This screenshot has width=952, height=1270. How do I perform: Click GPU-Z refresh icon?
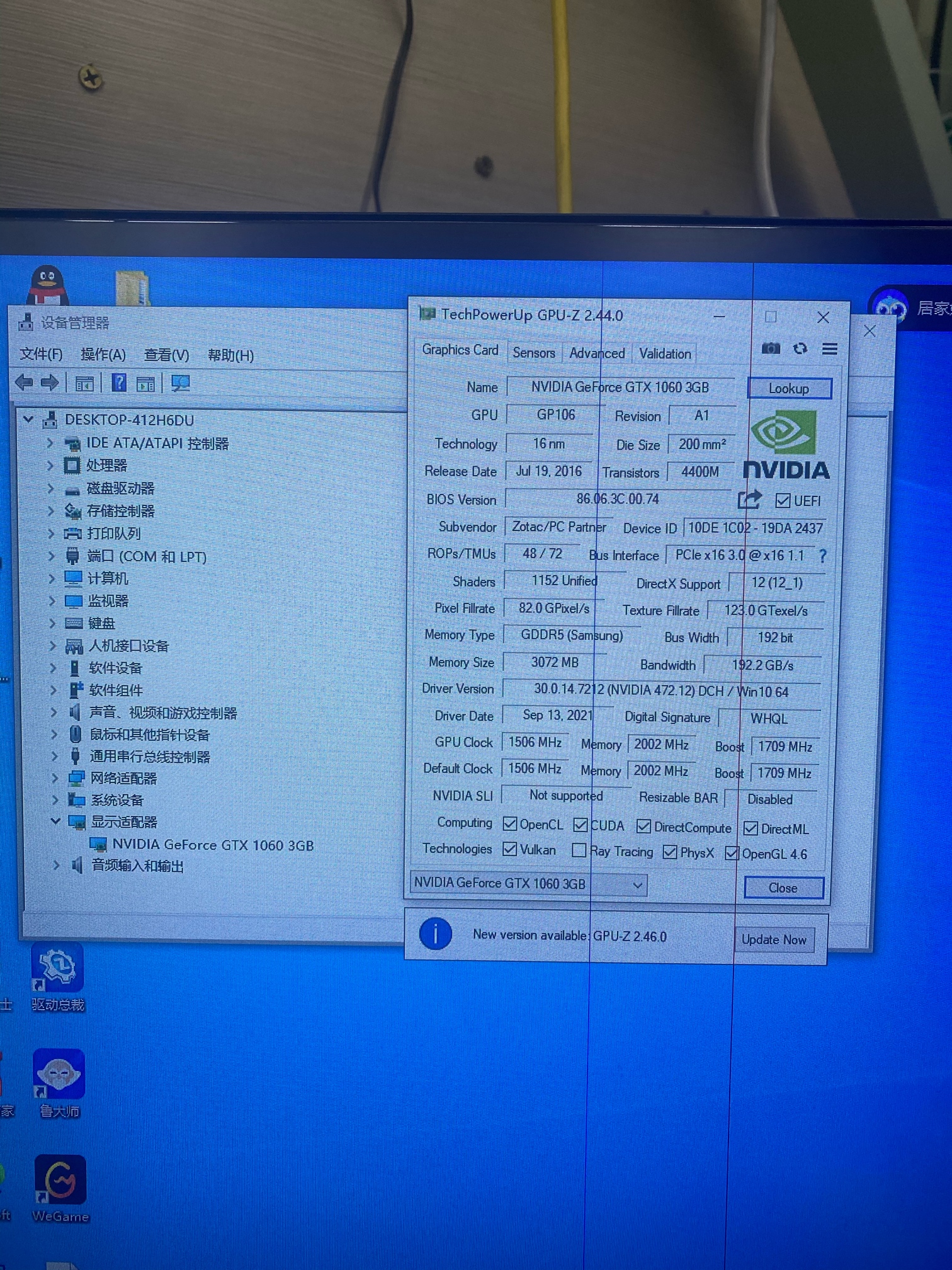pyautogui.click(x=800, y=348)
